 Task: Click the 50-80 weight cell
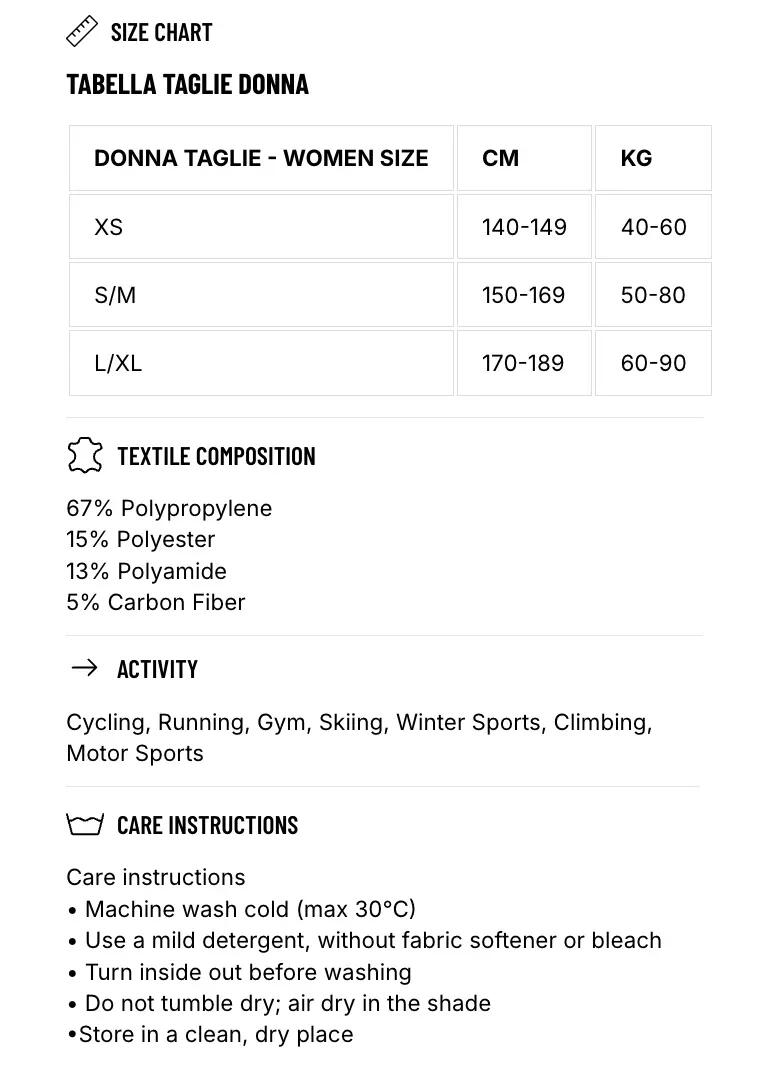tap(653, 295)
